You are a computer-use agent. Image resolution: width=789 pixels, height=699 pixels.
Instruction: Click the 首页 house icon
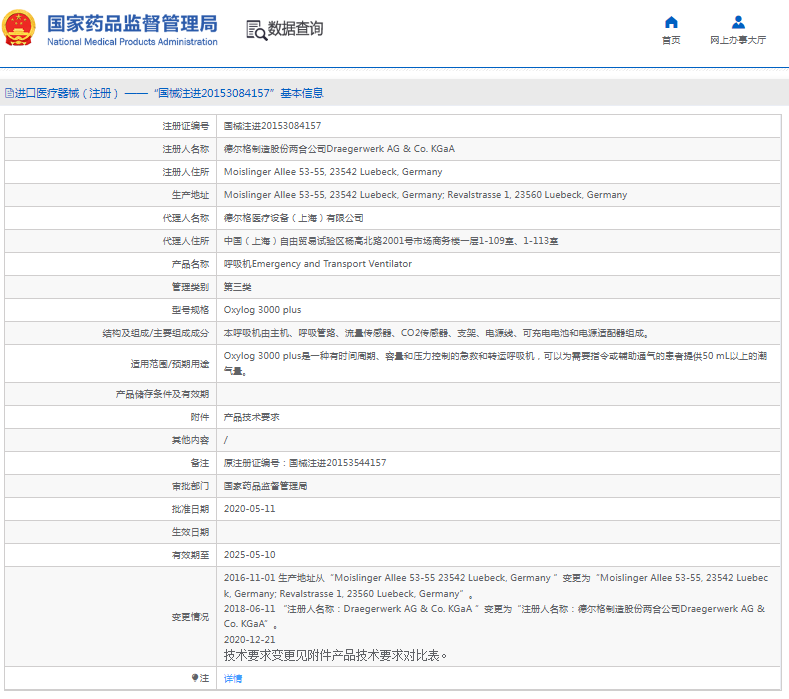pos(671,22)
